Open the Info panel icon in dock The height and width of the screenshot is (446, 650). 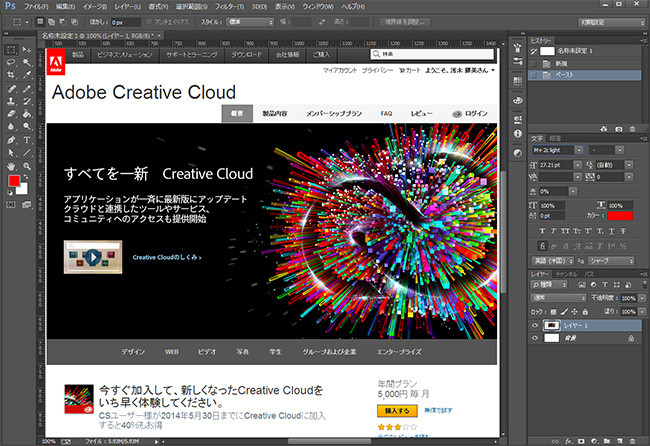pyautogui.click(x=518, y=133)
